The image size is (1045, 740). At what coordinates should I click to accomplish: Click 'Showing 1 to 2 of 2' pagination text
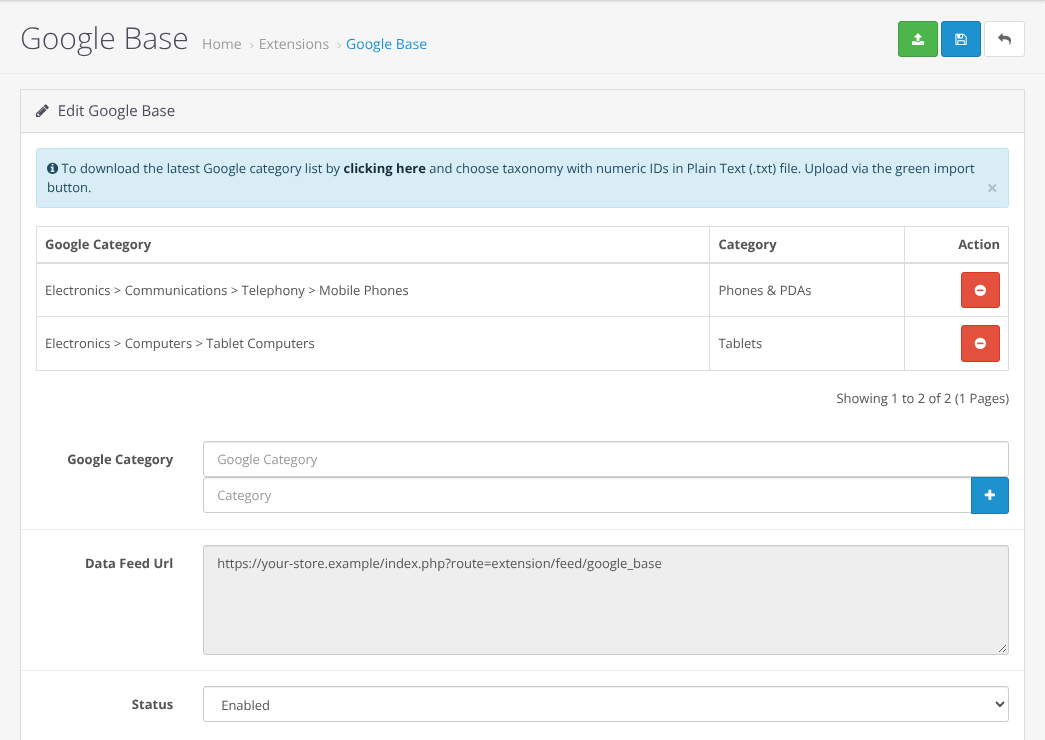[922, 399]
